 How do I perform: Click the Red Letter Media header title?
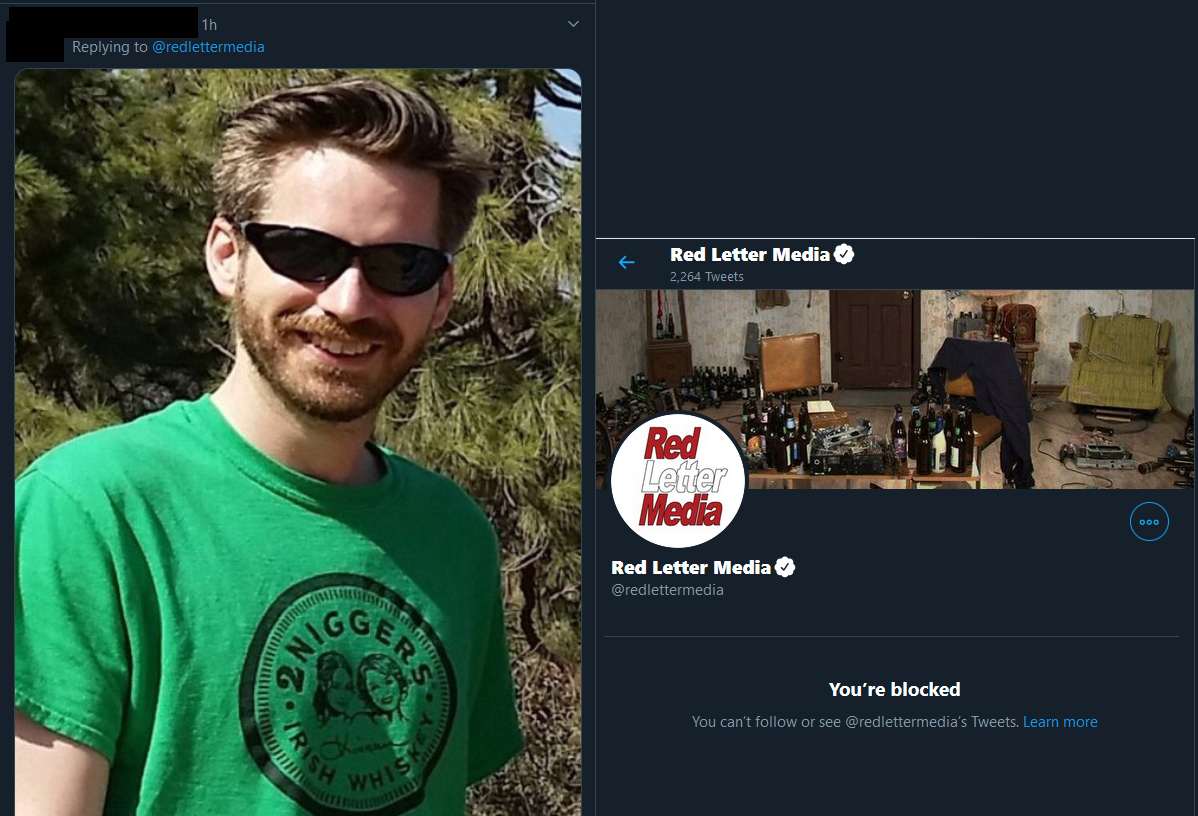tap(750, 254)
